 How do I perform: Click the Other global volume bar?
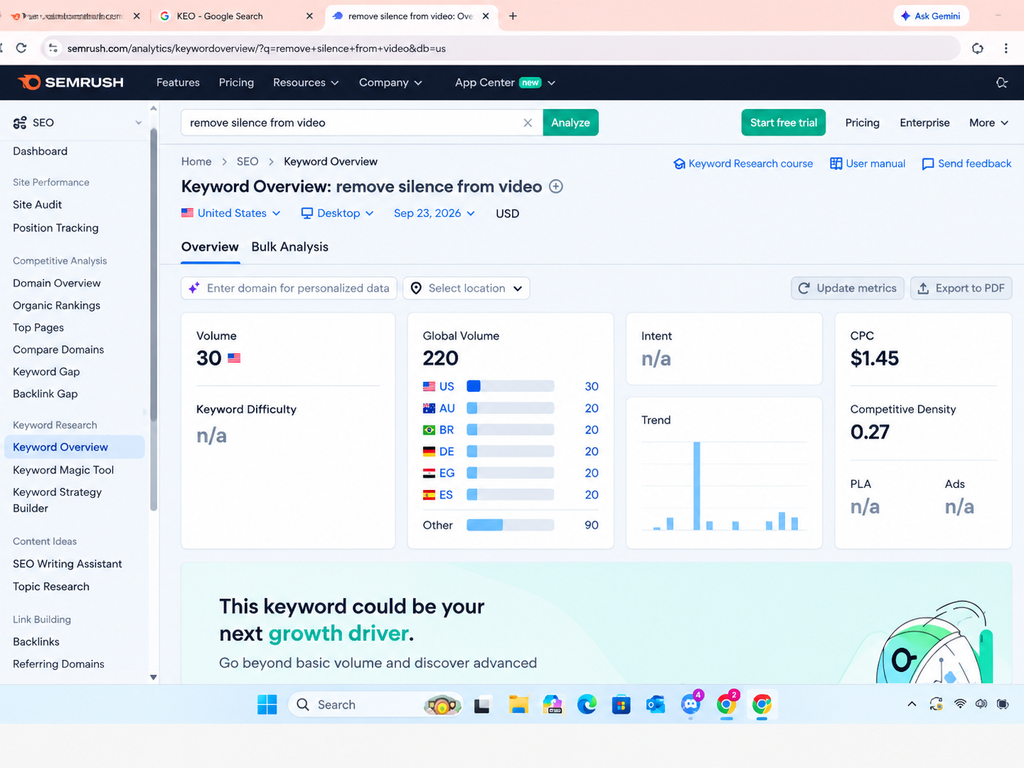pos(510,525)
